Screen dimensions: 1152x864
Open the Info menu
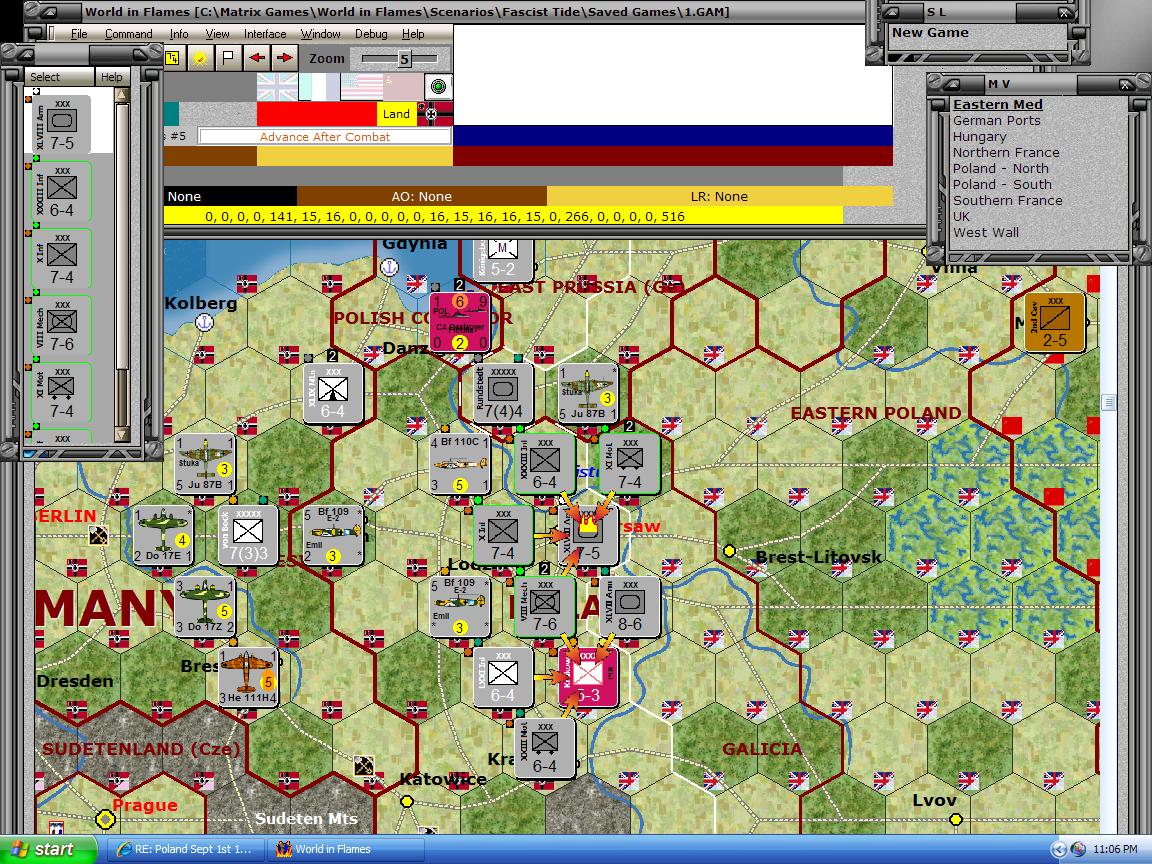(x=179, y=34)
